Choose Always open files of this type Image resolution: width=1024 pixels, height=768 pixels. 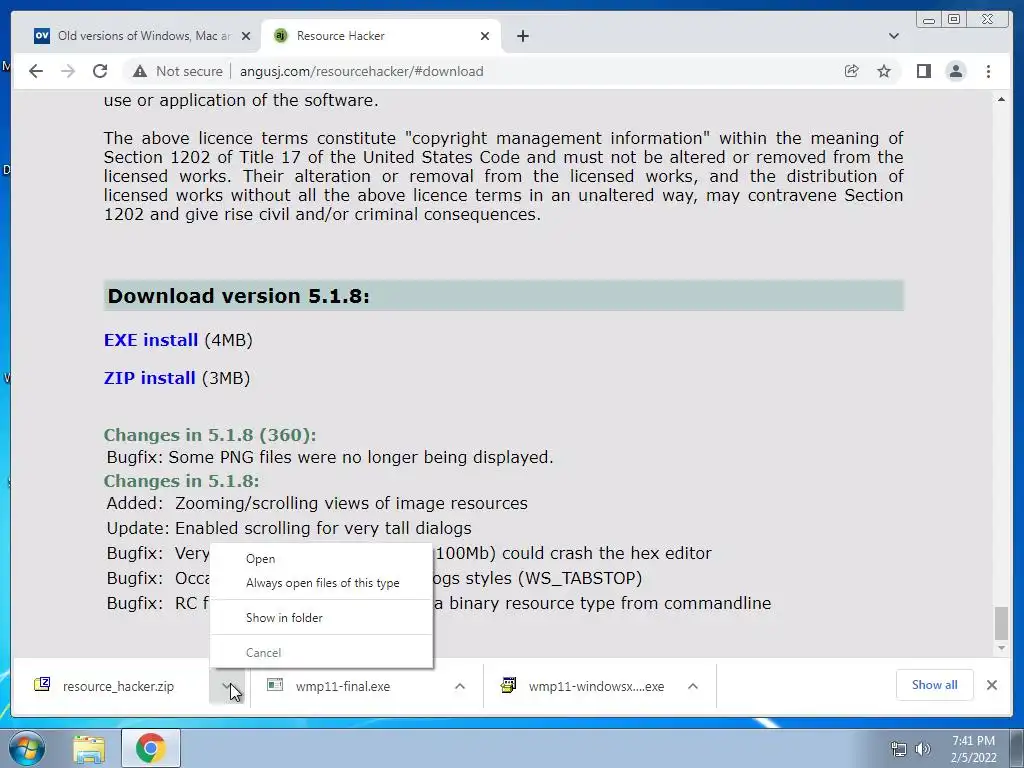[323, 583]
